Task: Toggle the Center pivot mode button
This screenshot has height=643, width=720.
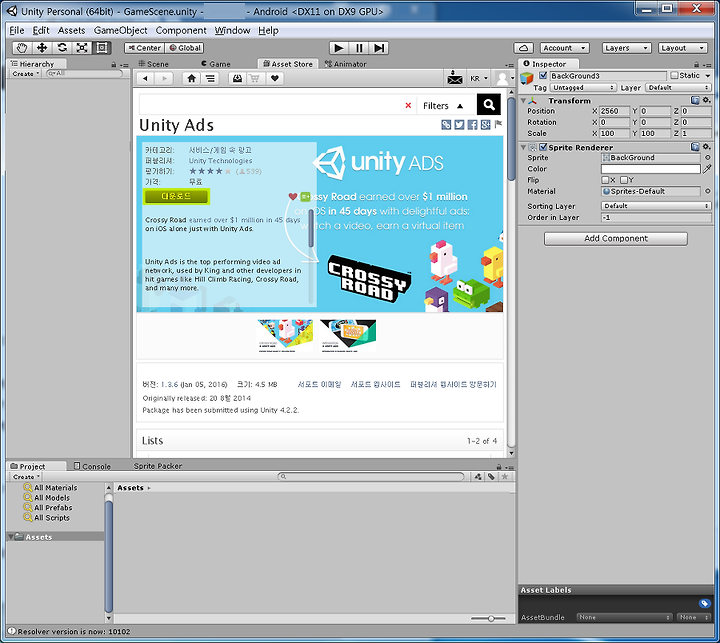Action: coord(145,48)
